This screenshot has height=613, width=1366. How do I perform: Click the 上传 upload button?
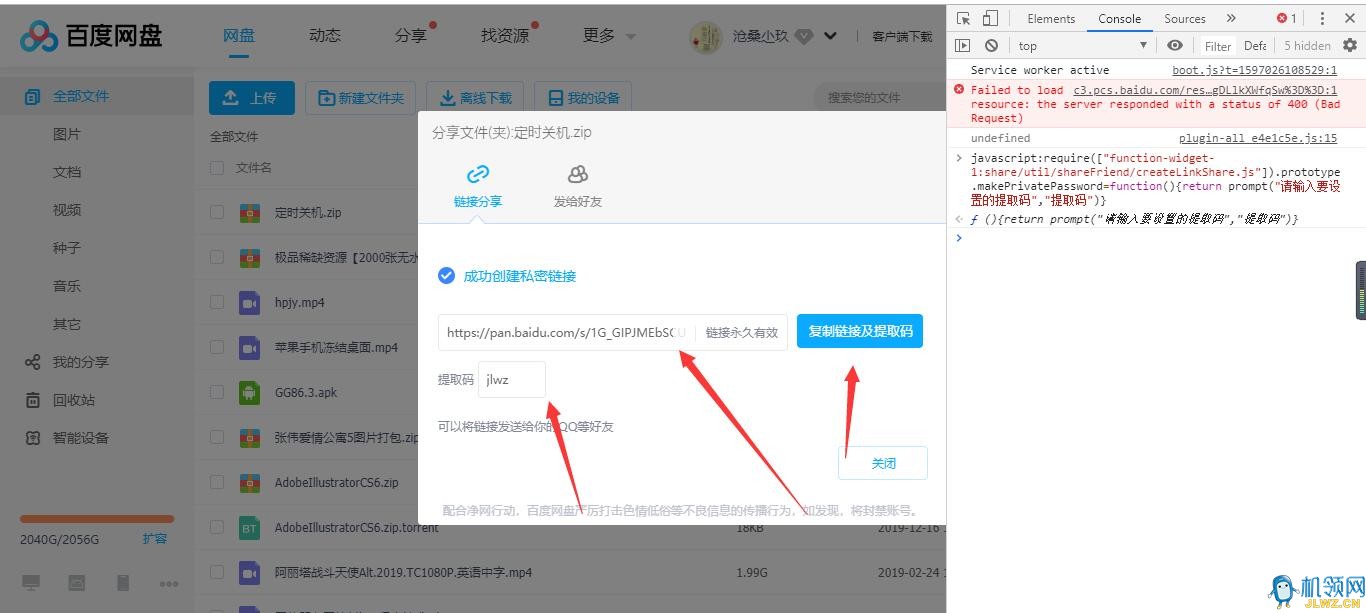tap(251, 98)
